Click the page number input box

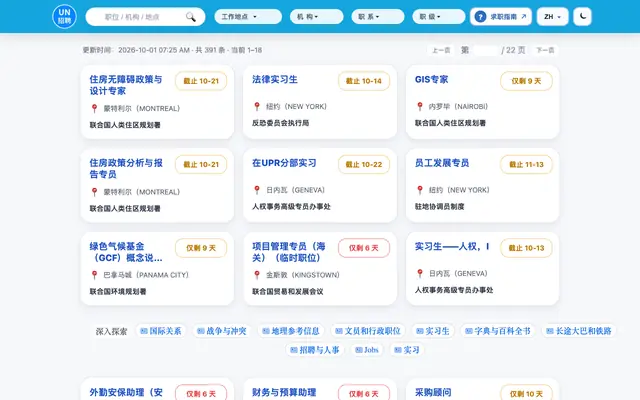(485, 50)
